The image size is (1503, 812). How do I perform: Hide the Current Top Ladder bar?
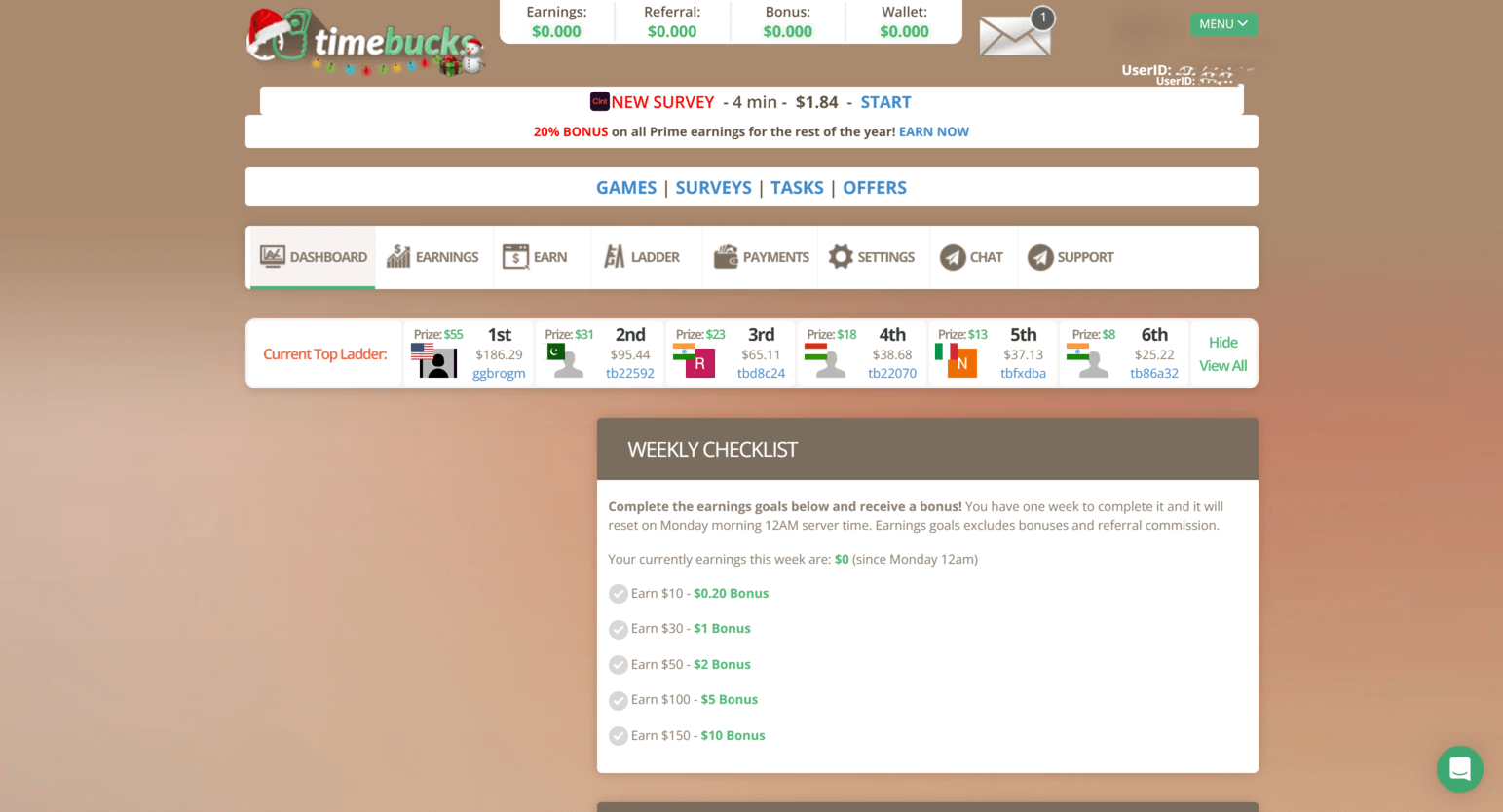(1222, 343)
